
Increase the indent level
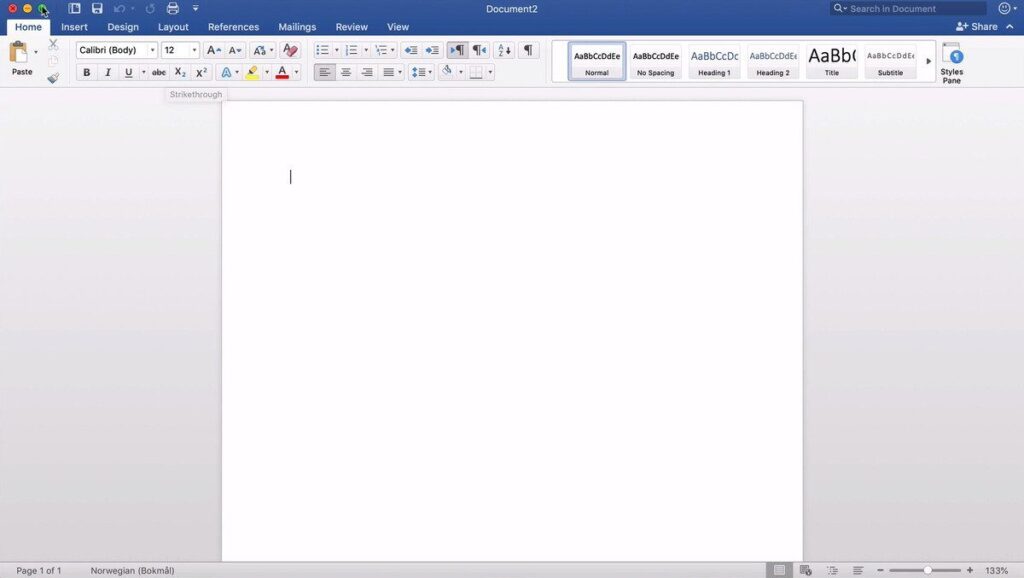[x=430, y=50]
